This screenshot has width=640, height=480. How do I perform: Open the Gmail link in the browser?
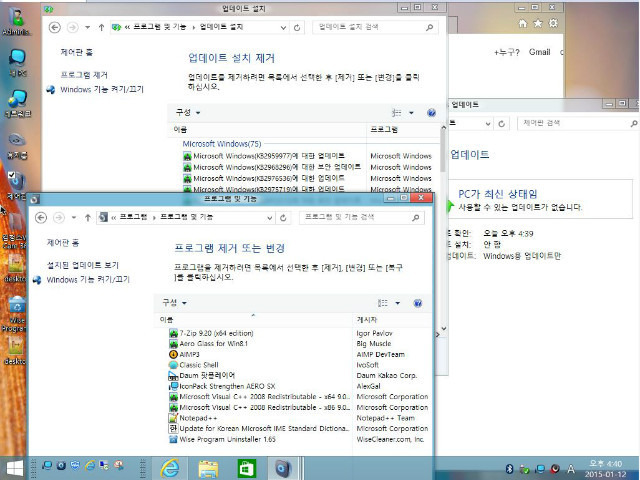[540, 52]
